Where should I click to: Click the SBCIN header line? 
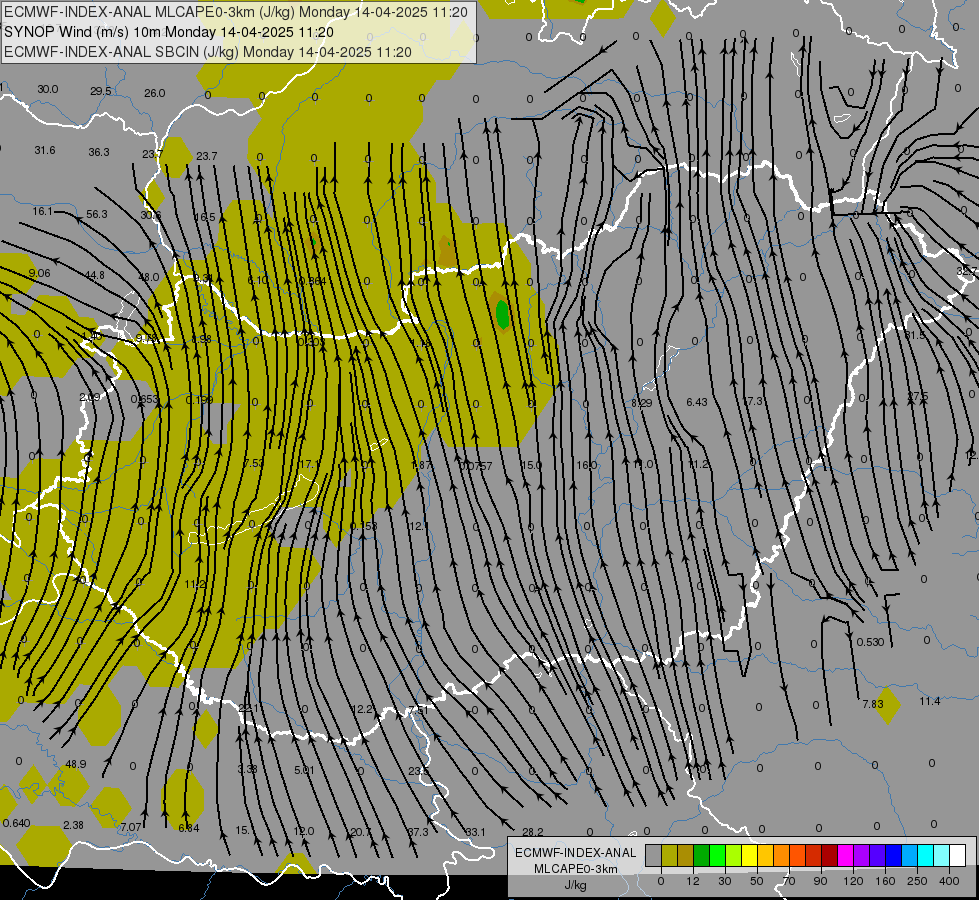208,52
